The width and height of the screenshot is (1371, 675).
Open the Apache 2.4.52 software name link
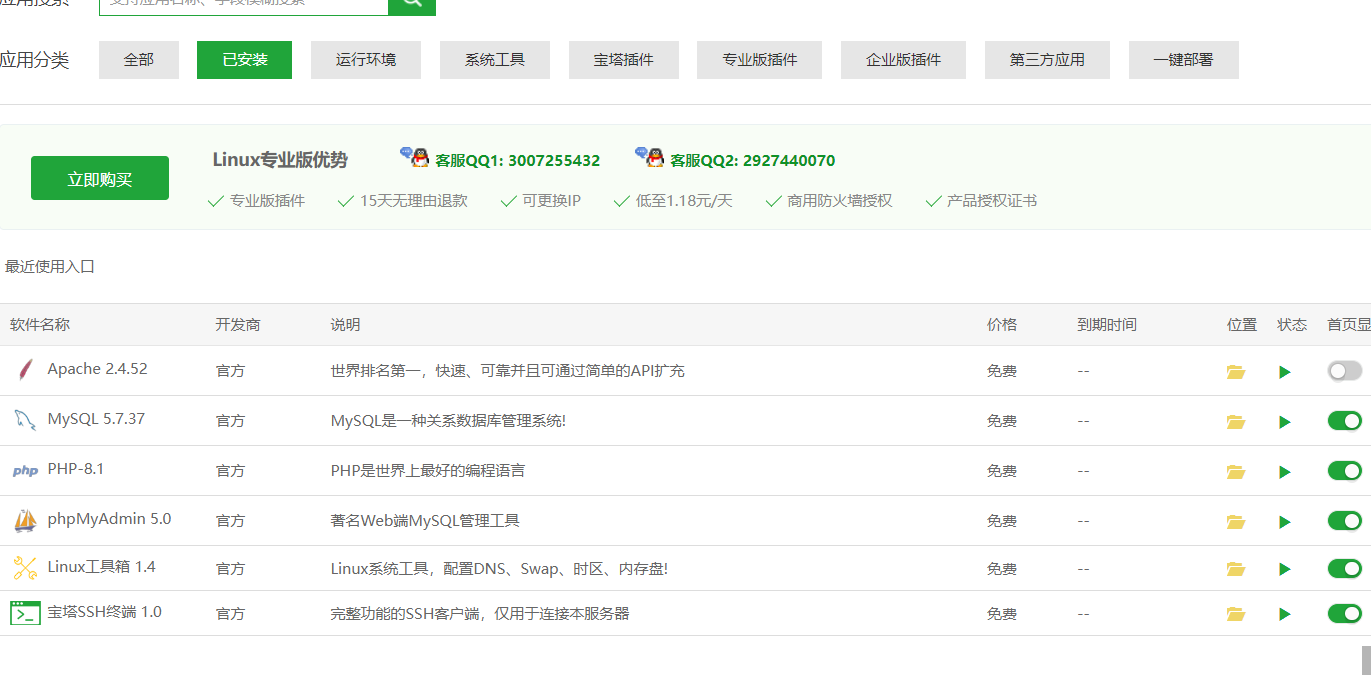[97, 369]
